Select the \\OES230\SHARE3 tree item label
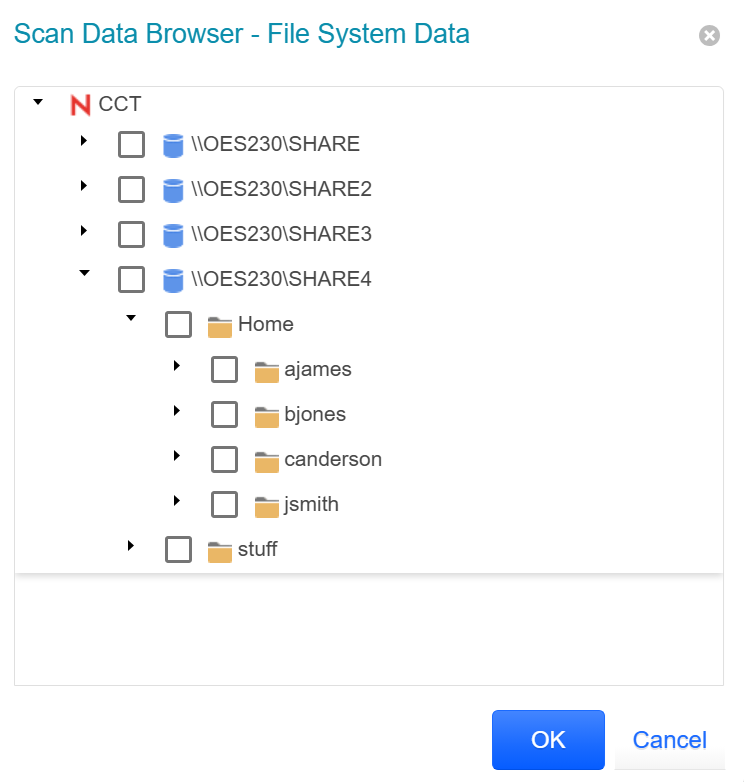The image size is (744, 782). point(281,234)
